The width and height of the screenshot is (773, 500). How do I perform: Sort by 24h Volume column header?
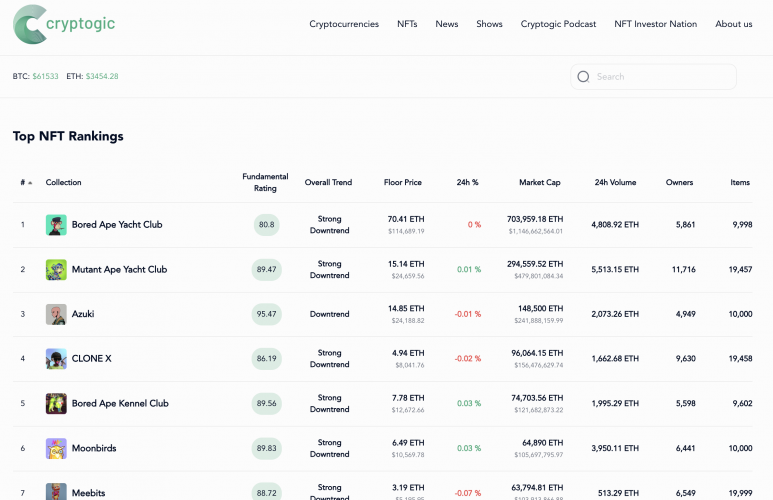tap(615, 182)
